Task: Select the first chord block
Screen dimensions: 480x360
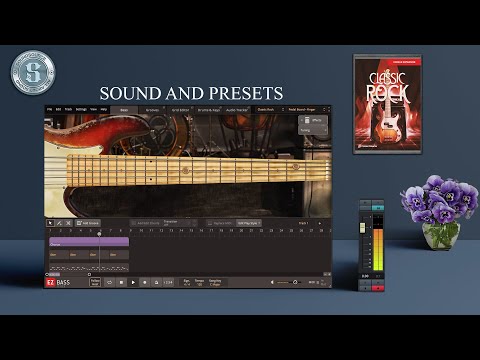Action: 59,255
